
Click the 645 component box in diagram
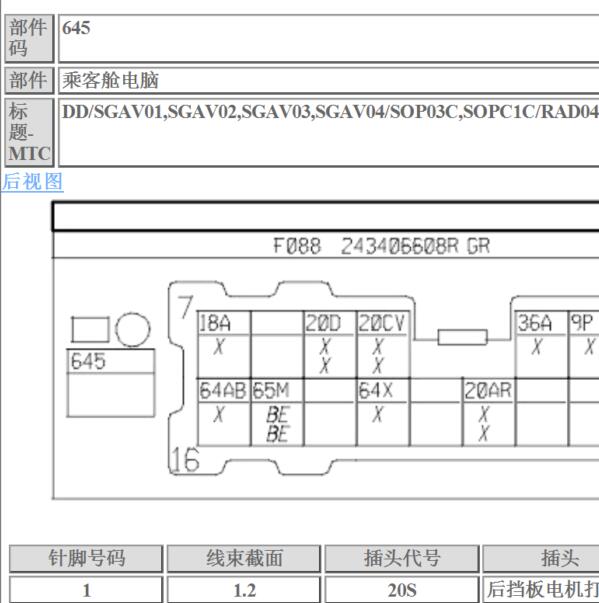tap(111, 383)
